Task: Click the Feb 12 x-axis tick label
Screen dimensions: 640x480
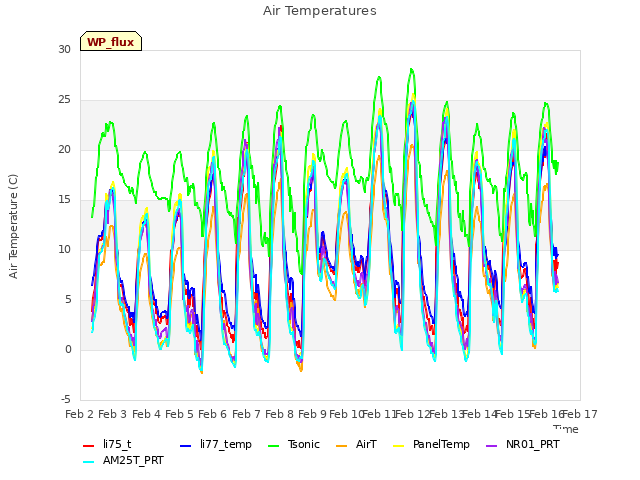Action: click(x=412, y=414)
